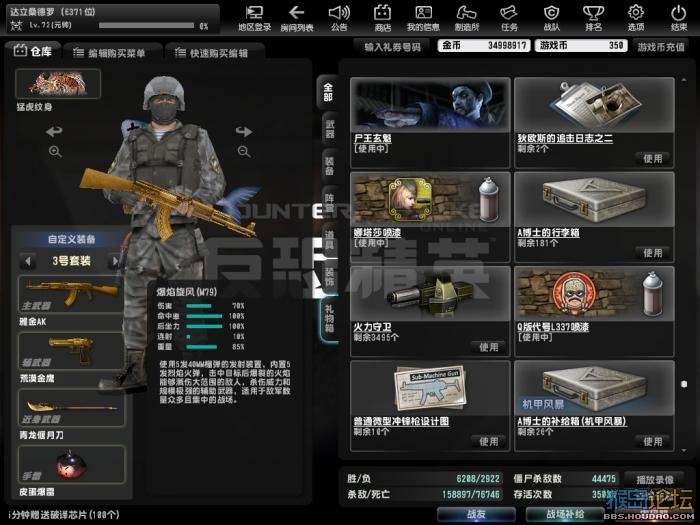Open the 公告 announcements speaker icon

(339, 18)
